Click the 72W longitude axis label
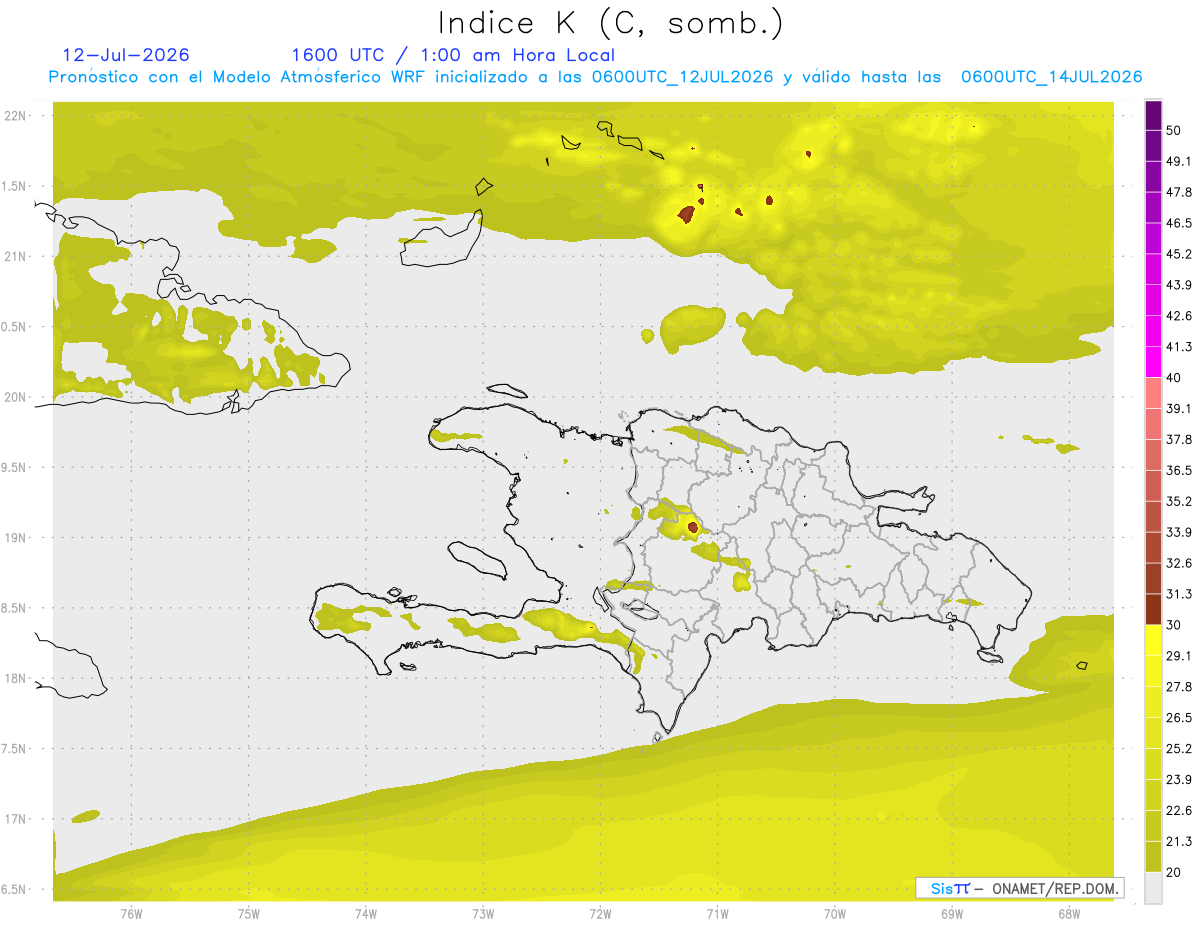 [x=600, y=914]
